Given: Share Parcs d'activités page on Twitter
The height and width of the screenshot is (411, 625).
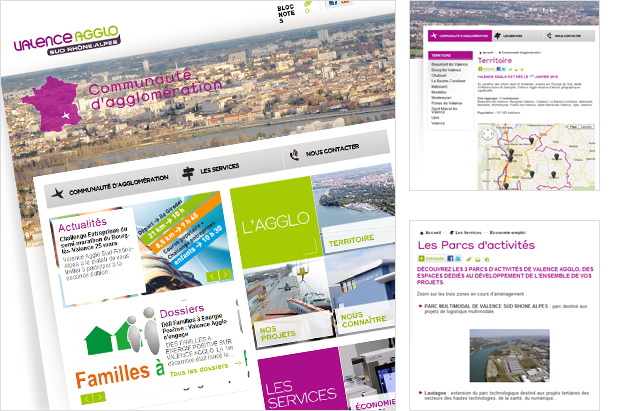Looking at the screenshot, I should click(x=458, y=259).
